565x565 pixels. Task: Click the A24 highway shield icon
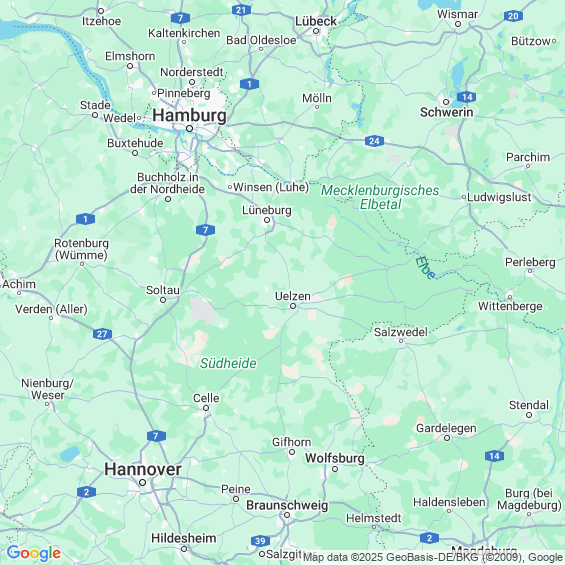pos(374,141)
